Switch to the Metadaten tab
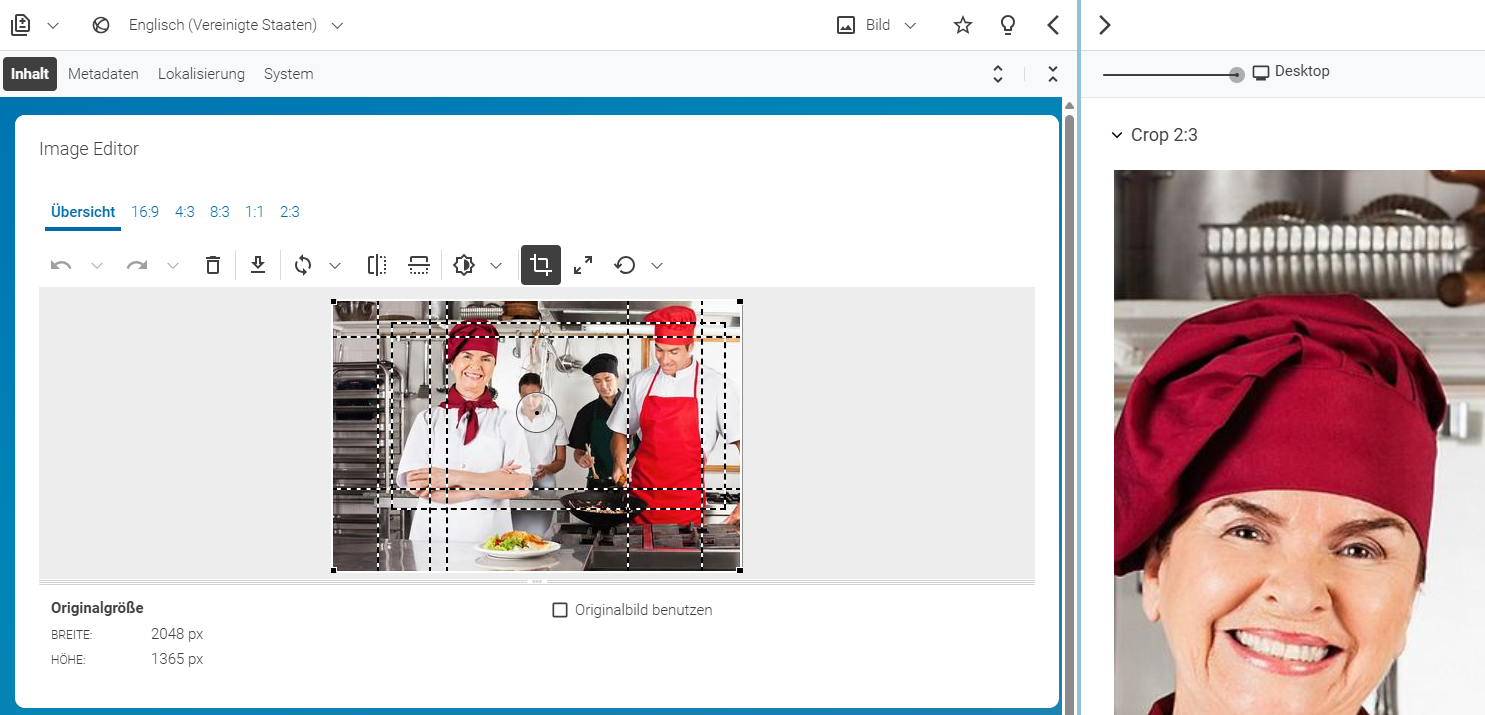Screen dimensions: 1485x715 point(103,74)
